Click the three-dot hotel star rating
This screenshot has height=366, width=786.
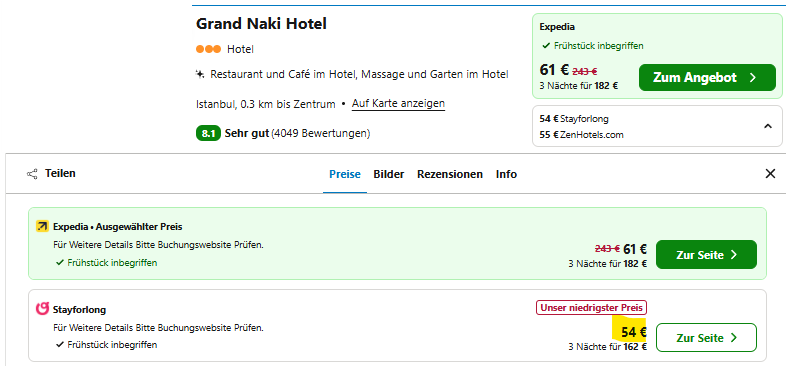[208, 49]
